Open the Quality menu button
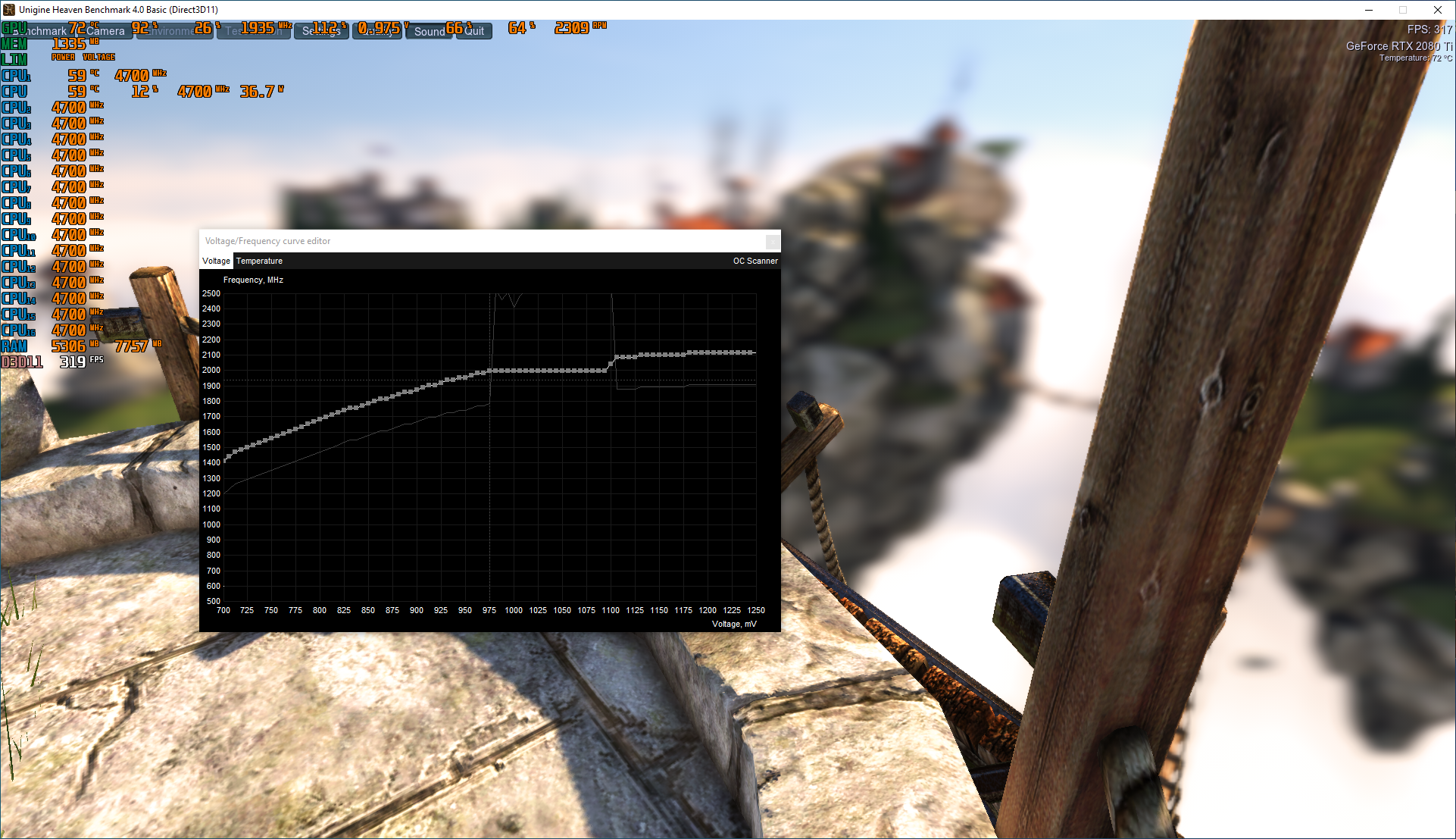1456x839 pixels. click(x=376, y=31)
